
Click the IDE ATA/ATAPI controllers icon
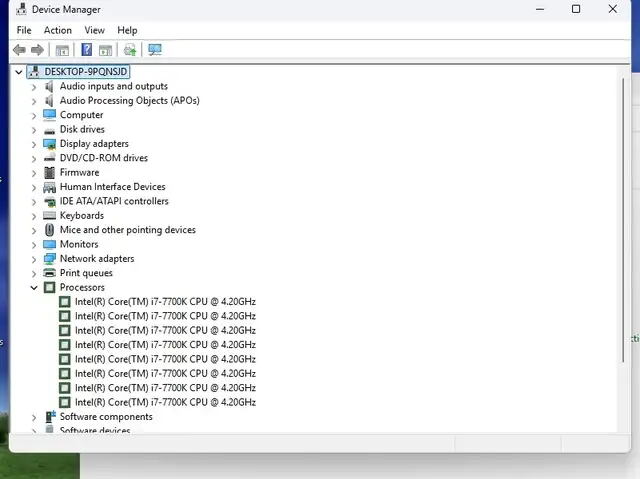coord(50,202)
